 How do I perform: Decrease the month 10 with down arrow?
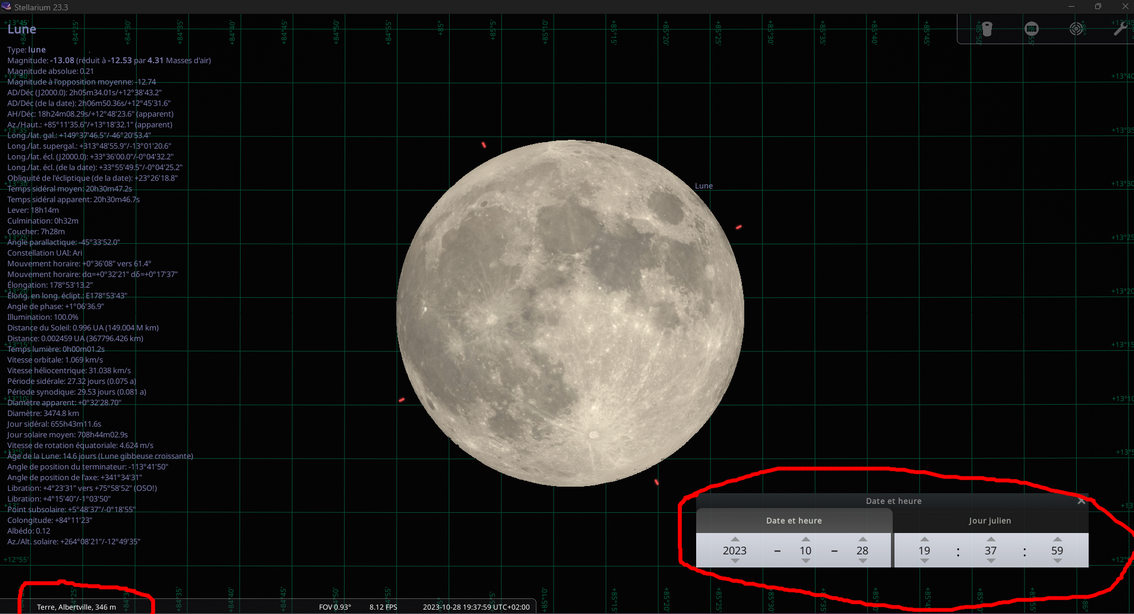tap(806, 561)
